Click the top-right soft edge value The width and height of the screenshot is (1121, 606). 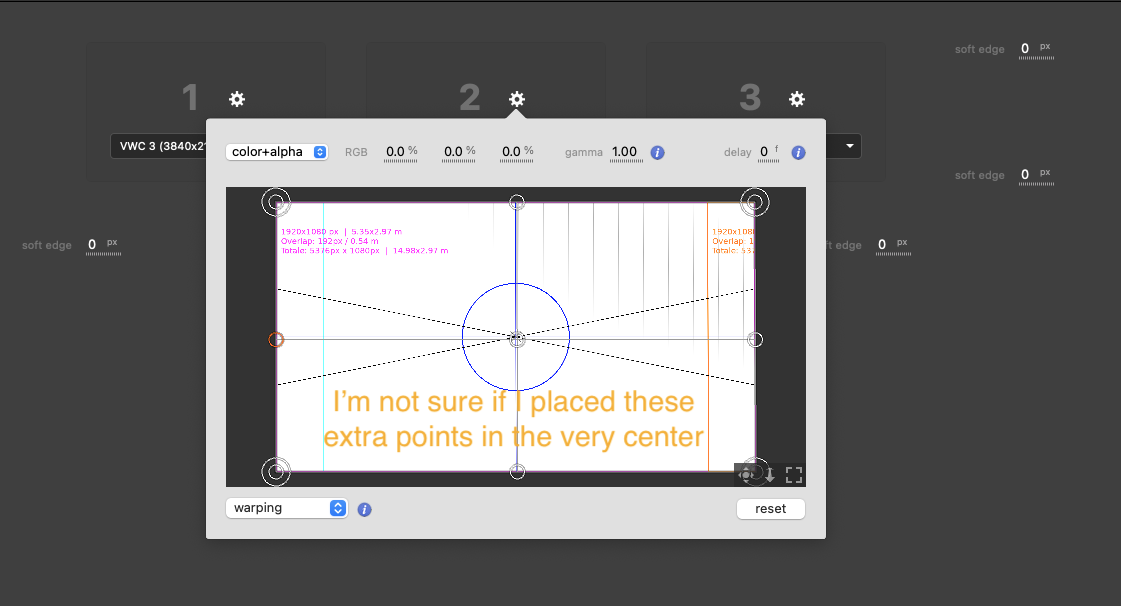click(x=1025, y=49)
